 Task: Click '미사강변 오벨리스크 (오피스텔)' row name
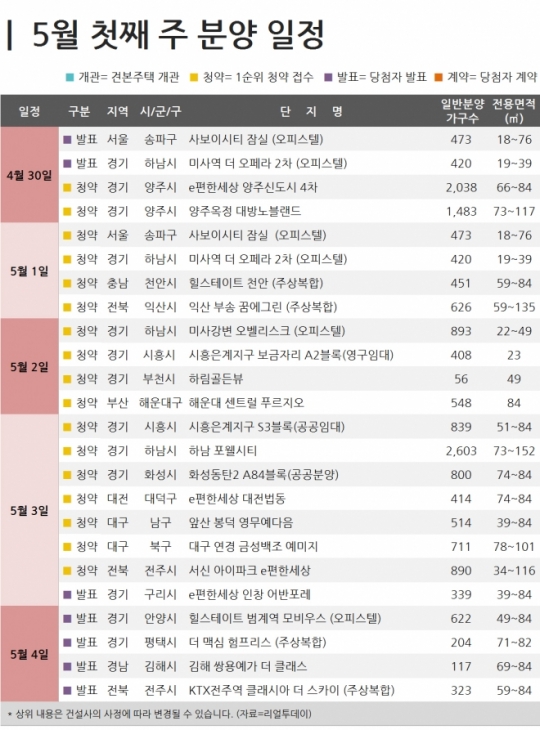(267, 331)
